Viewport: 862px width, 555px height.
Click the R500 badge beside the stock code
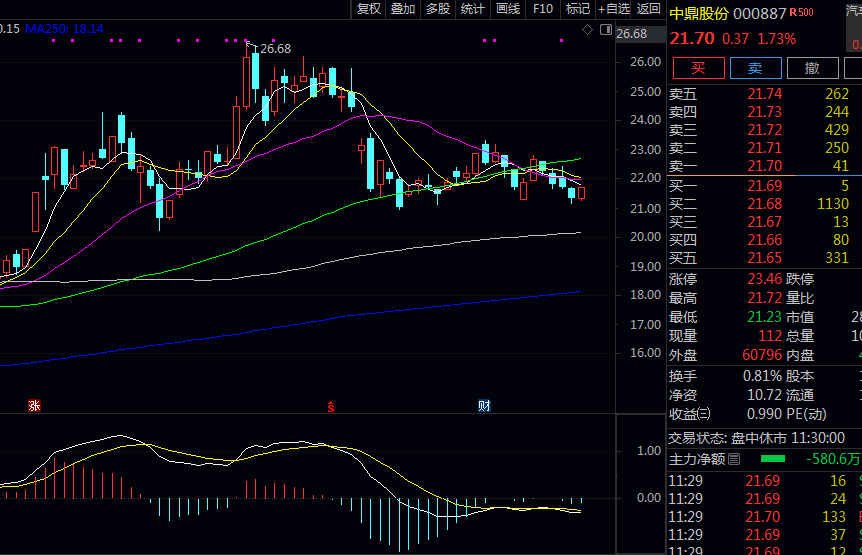pyautogui.click(x=801, y=13)
